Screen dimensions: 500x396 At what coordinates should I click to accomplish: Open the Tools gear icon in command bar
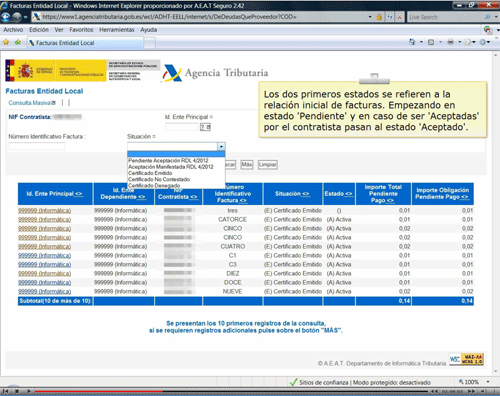pos(482,42)
